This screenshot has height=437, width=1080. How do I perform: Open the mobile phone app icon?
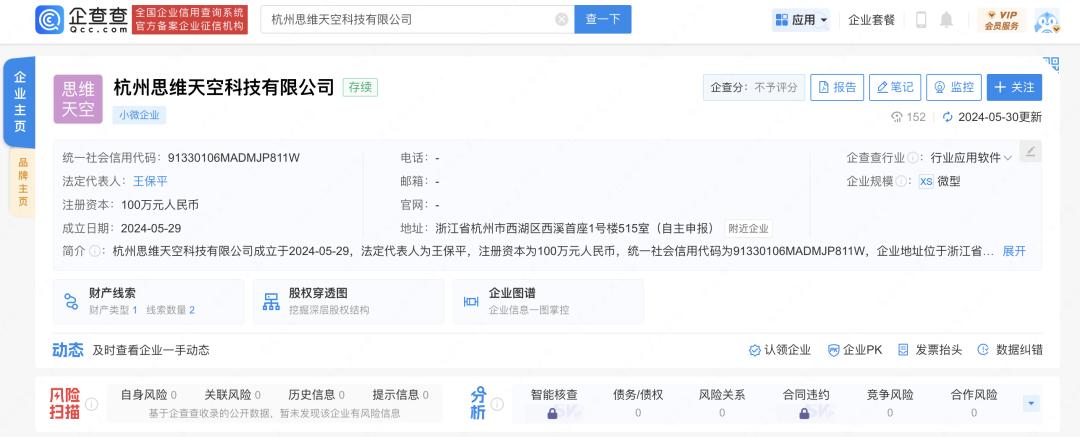pos(921,19)
